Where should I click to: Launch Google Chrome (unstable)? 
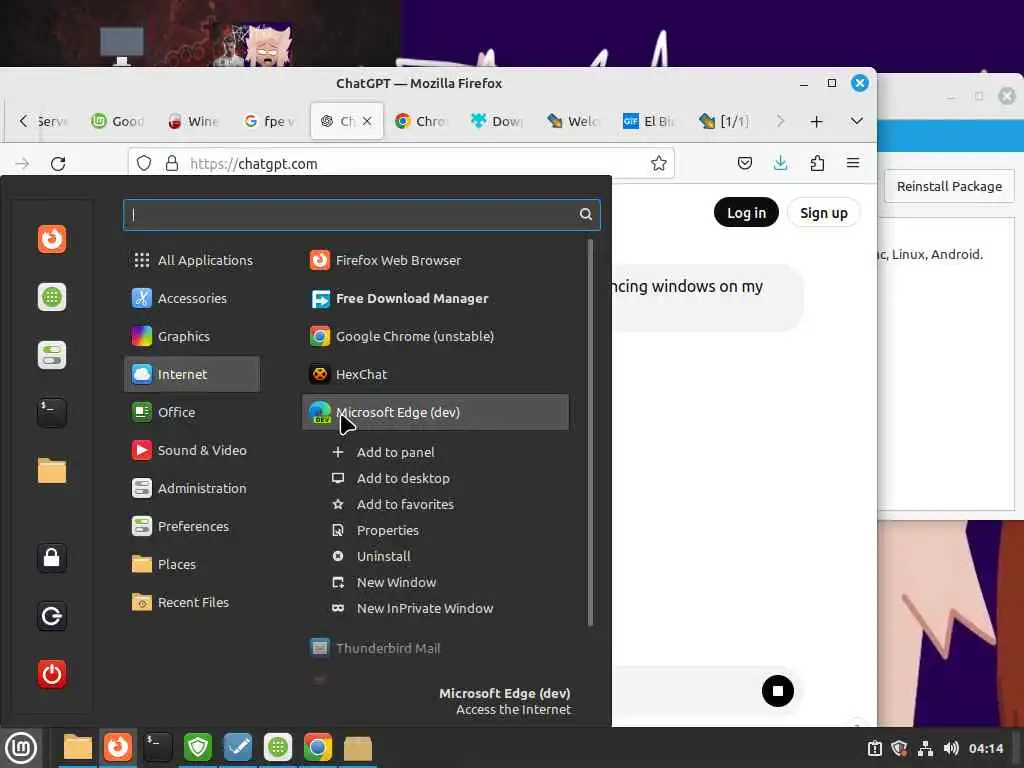(x=435, y=336)
